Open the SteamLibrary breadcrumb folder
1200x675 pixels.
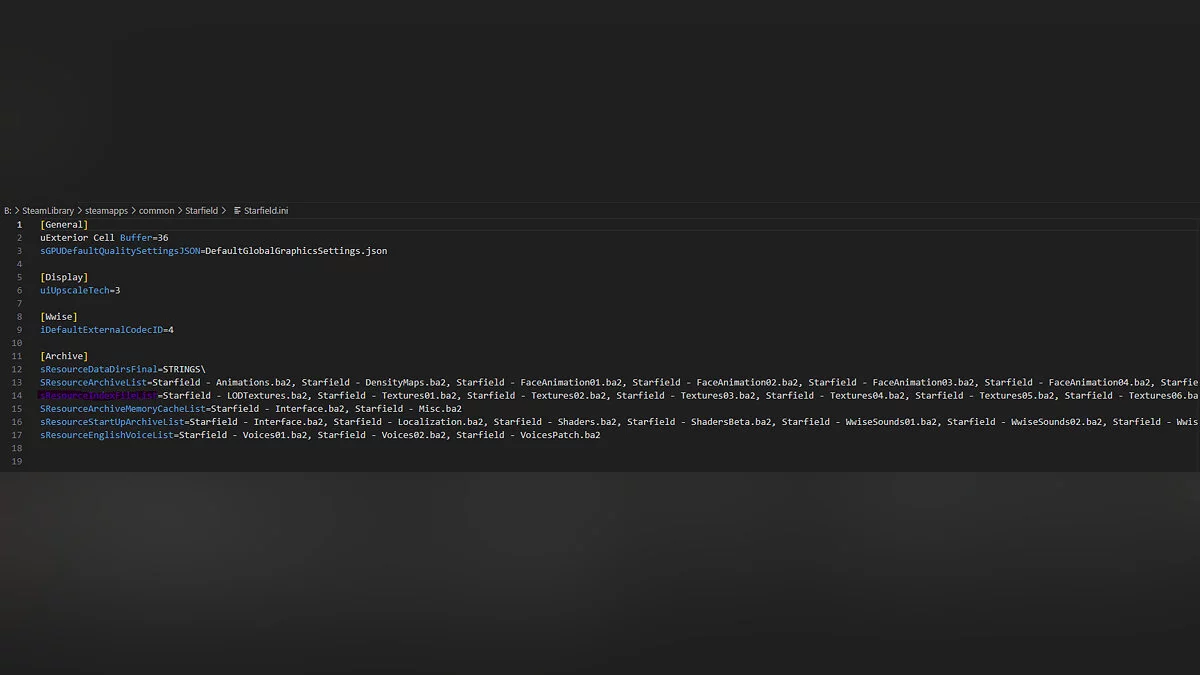[x=48, y=211]
